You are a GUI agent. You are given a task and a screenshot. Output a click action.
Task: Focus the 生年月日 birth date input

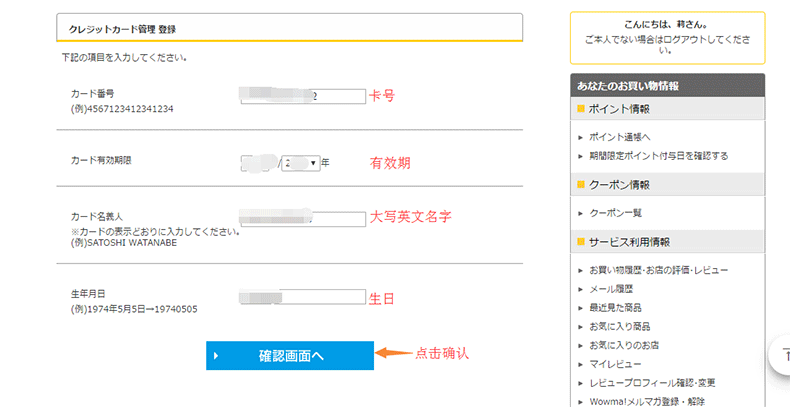(x=303, y=297)
